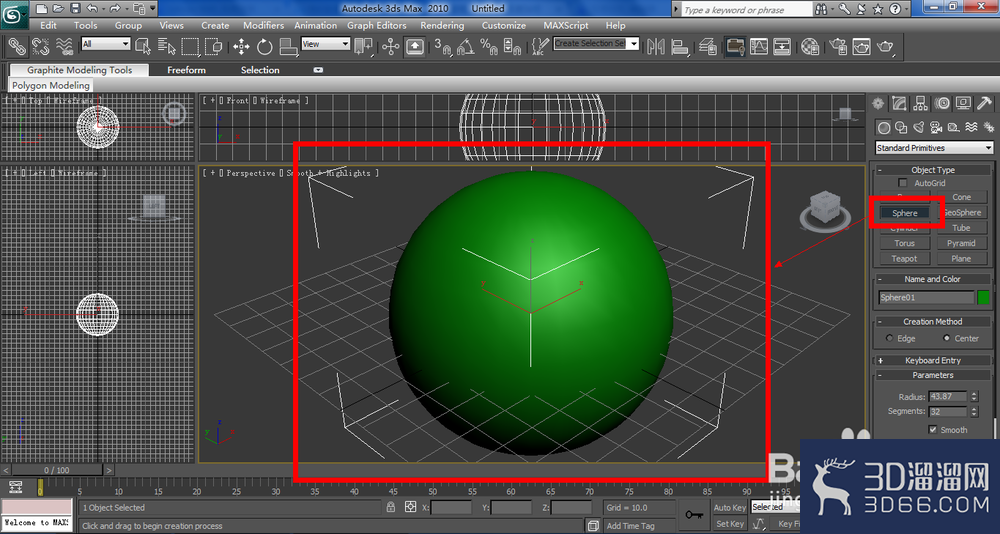1000x534 pixels.
Task: Activate the Select Object tool
Action: click(142, 46)
